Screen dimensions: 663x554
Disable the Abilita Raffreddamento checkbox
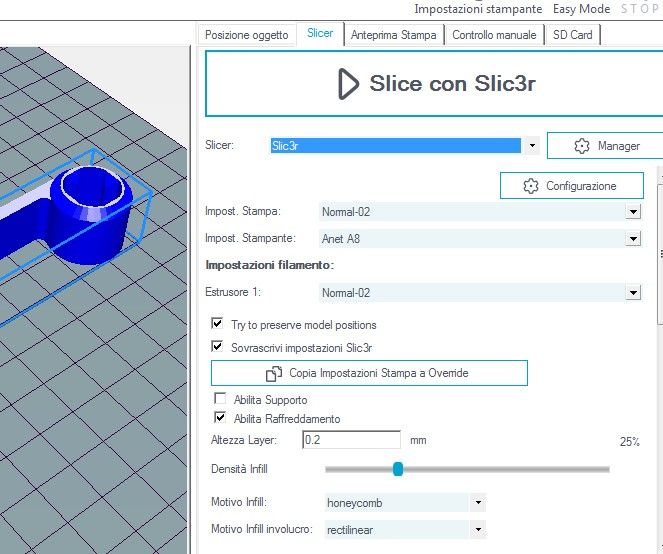point(221,418)
